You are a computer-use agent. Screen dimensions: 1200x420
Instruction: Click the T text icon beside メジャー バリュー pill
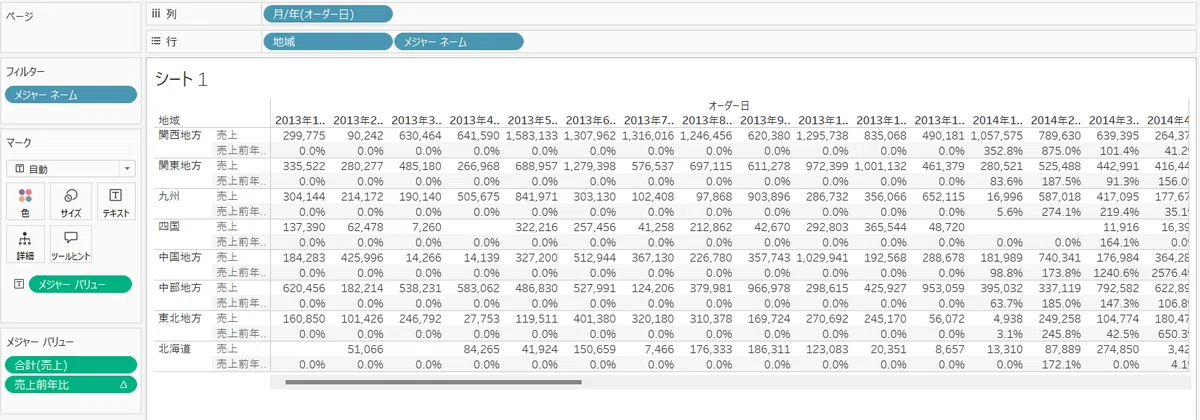click(18, 284)
